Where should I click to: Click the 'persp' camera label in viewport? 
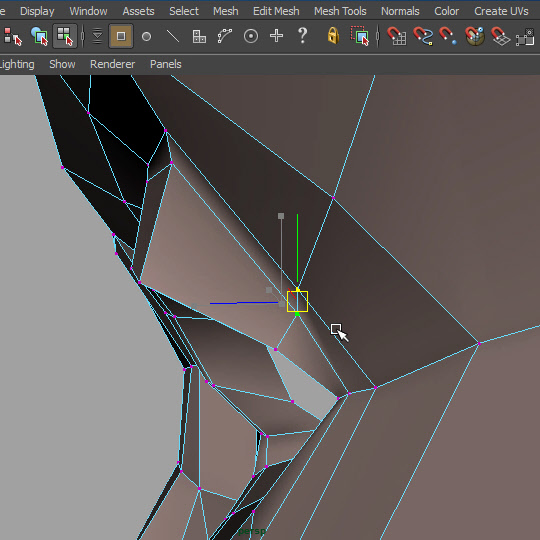(x=252, y=531)
